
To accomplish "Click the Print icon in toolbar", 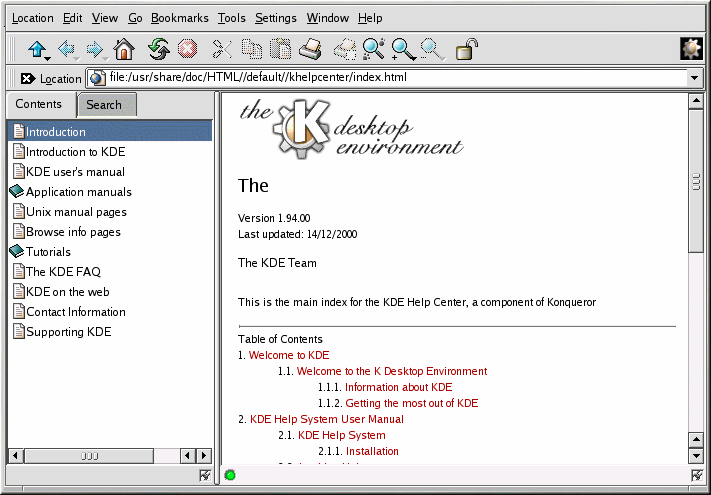I will tap(311, 48).
